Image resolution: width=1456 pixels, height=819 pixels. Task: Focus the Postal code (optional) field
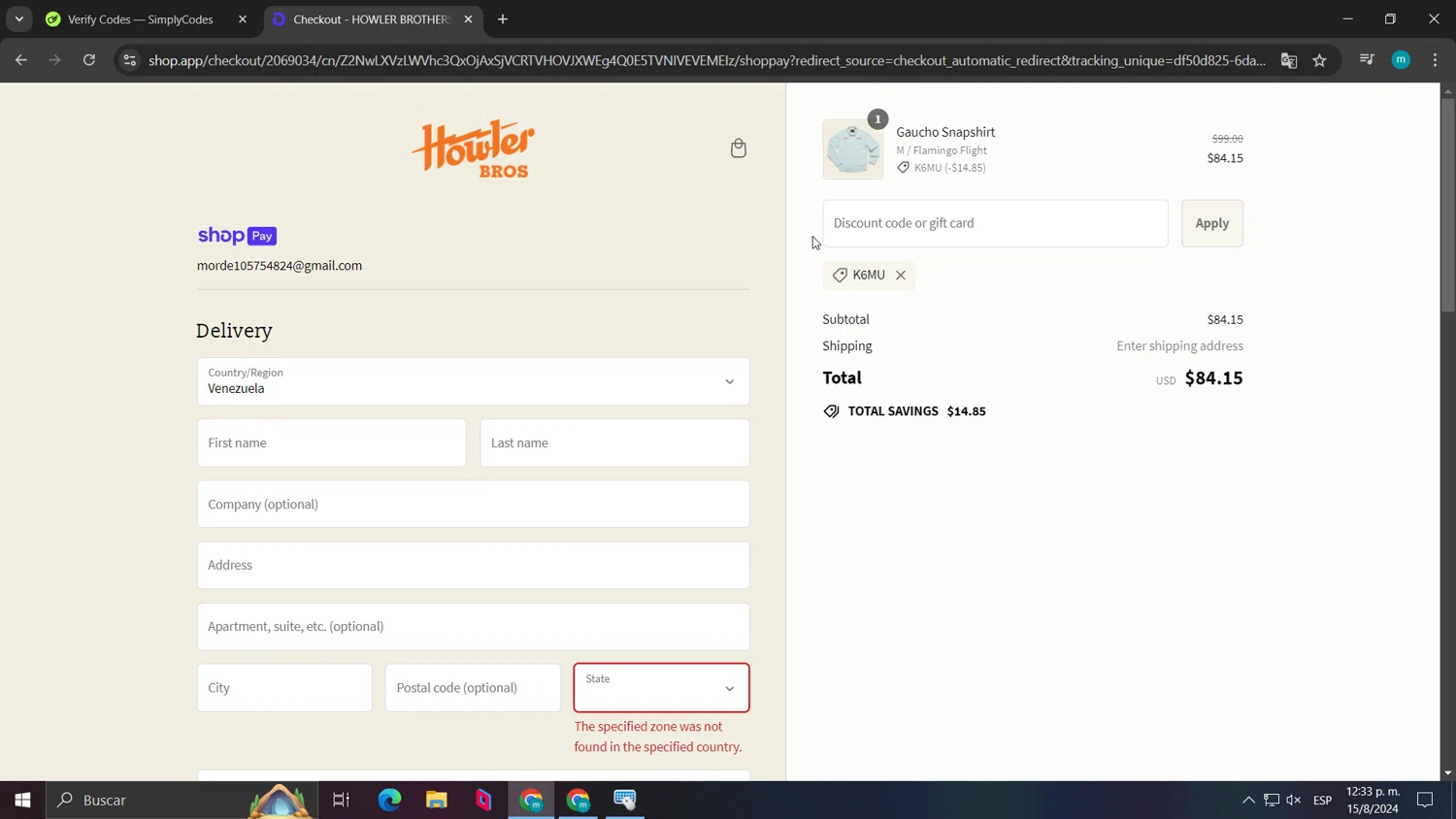click(x=473, y=688)
